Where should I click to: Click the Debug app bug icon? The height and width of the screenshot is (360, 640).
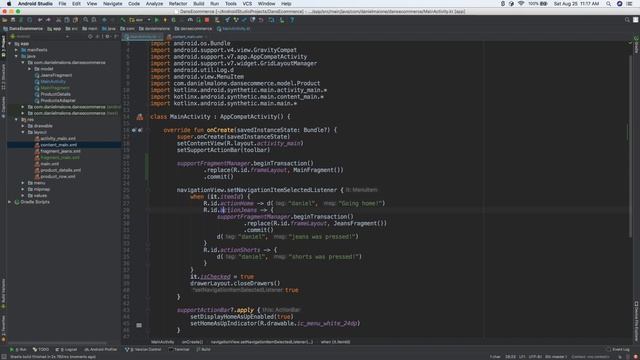click(174, 20)
